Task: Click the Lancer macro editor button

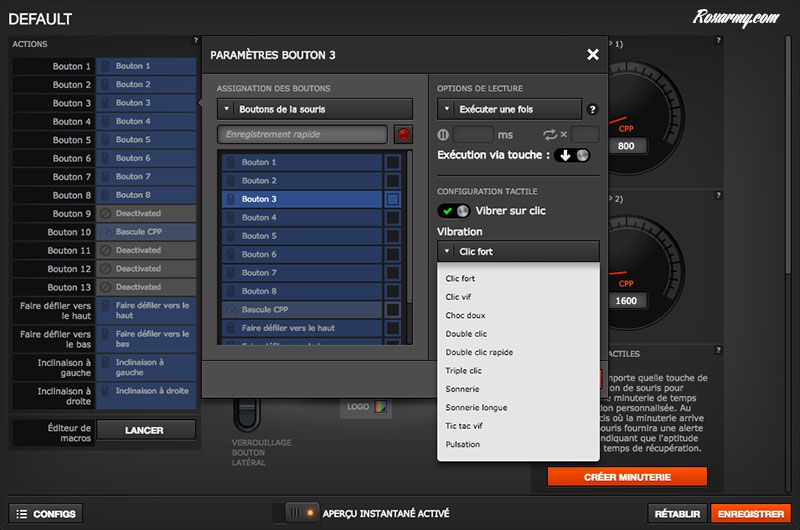Action: point(144,430)
